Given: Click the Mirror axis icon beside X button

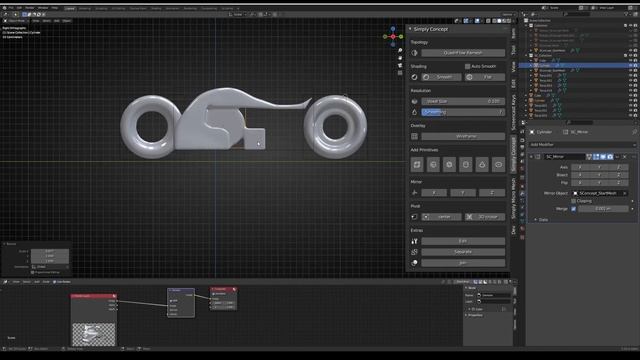Looking at the screenshot, I should pos(415,193).
